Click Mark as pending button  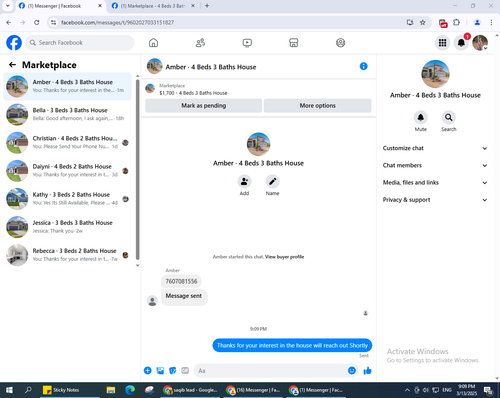[203, 105]
